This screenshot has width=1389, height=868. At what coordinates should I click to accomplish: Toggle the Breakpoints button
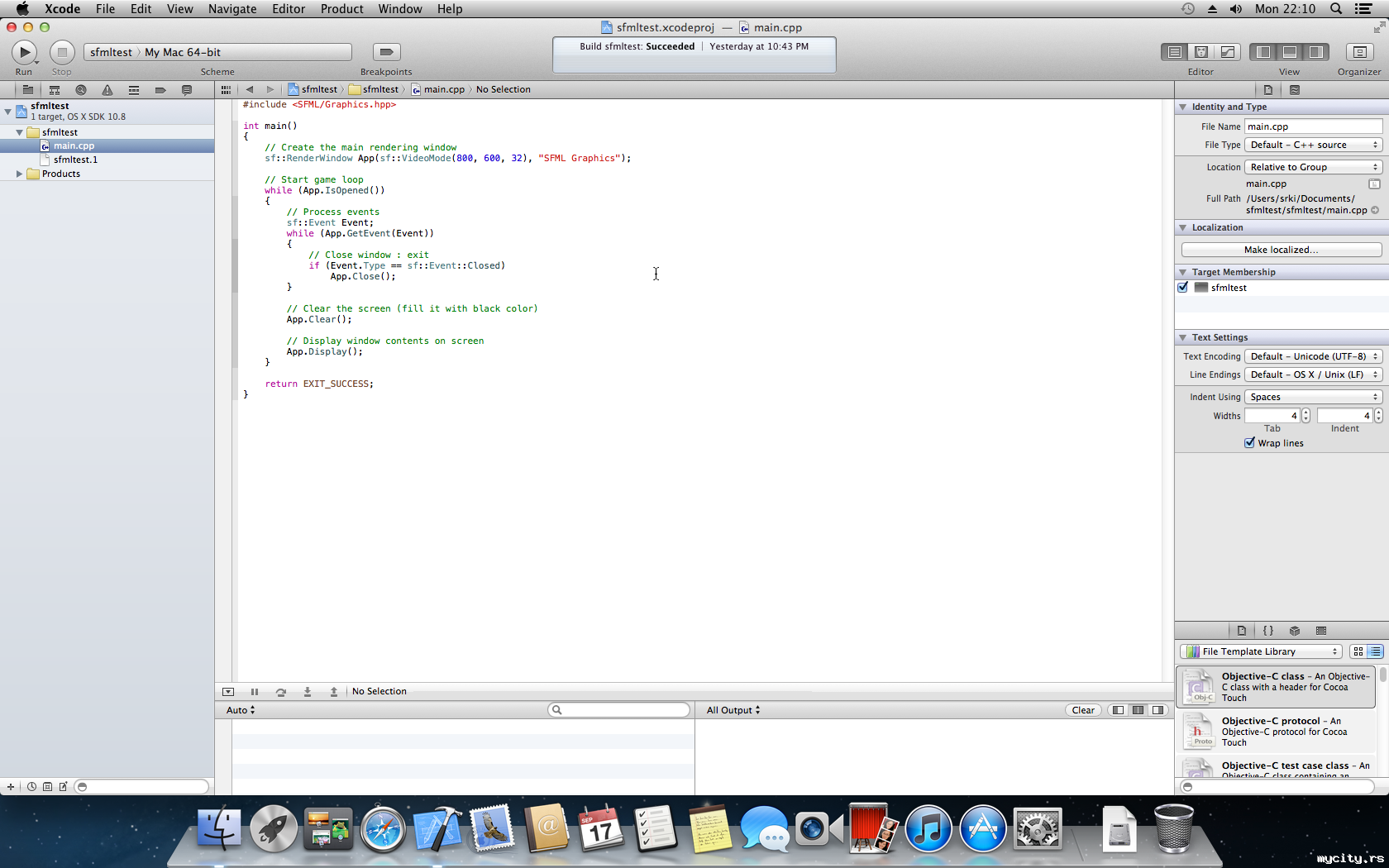[x=385, y=52]
